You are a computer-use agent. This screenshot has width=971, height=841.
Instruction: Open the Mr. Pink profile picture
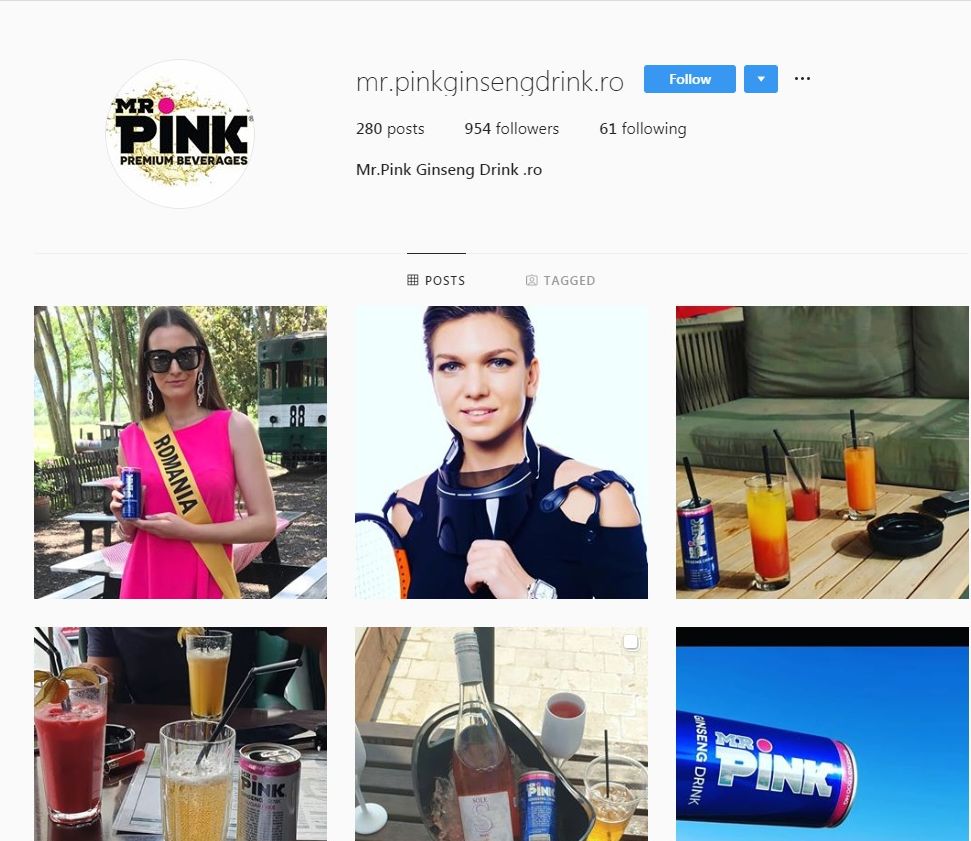(180, 134)
